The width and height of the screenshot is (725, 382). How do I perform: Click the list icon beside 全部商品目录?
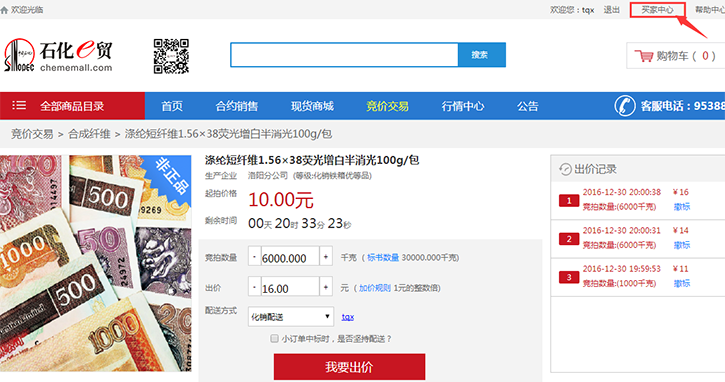coord(19,105)
